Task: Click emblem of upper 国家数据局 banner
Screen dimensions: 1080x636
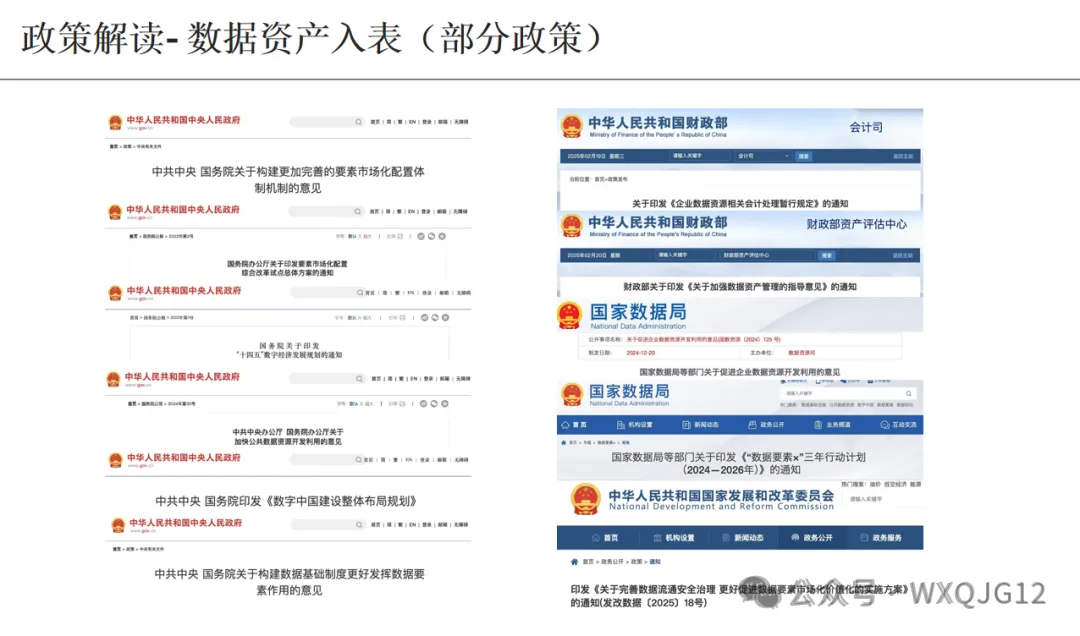Action: 569,315
